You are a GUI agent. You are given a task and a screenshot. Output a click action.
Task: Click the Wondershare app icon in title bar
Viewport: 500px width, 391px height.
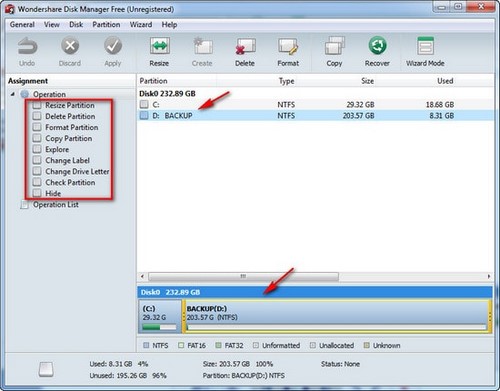10,9
